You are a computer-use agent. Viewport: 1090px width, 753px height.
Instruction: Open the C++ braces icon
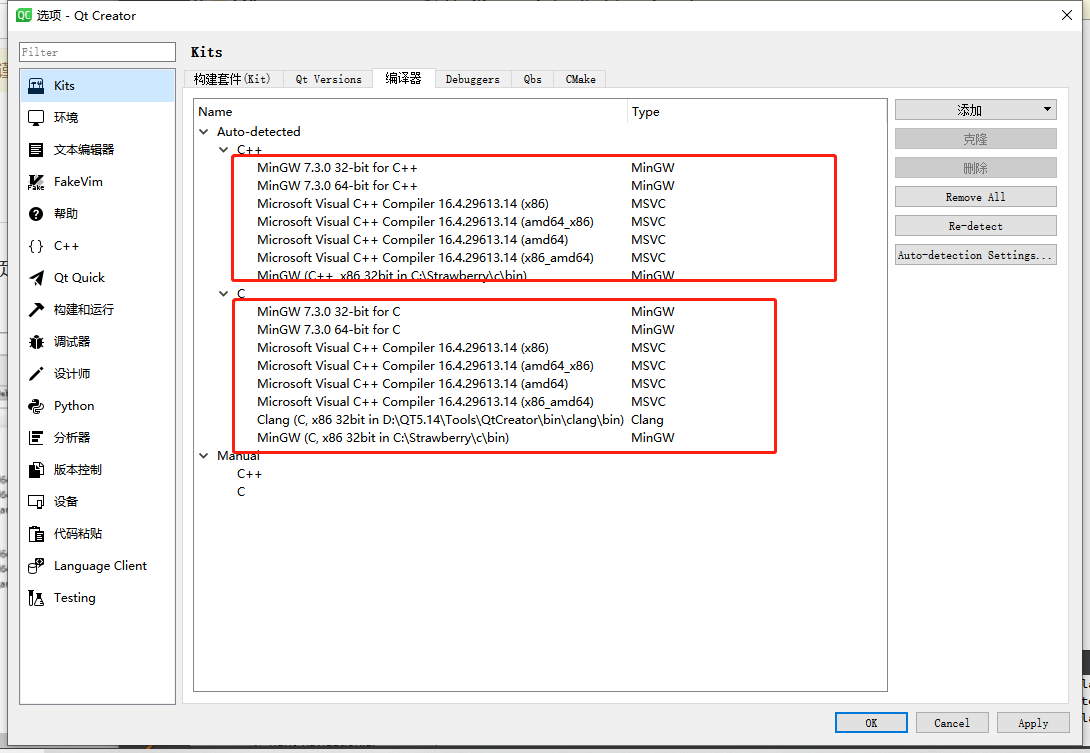(36, 245)
